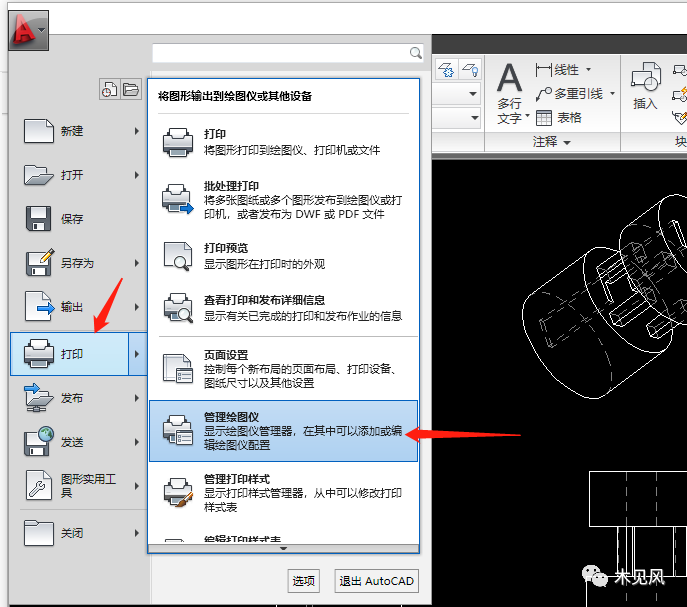This screenshot has height=607, width=687.
Task: Click the second ribbon layer tool icon
Action: (471, 70)
